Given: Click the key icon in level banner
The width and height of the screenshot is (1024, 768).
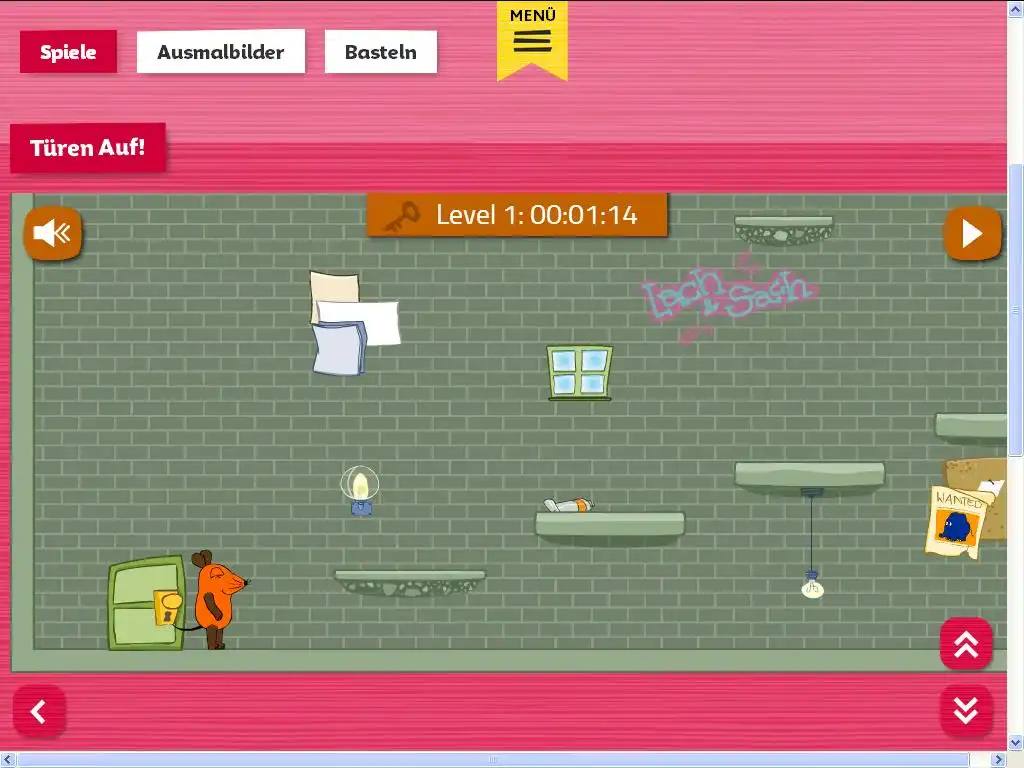Looking at the screenshot, I should [x=402, y=216].
